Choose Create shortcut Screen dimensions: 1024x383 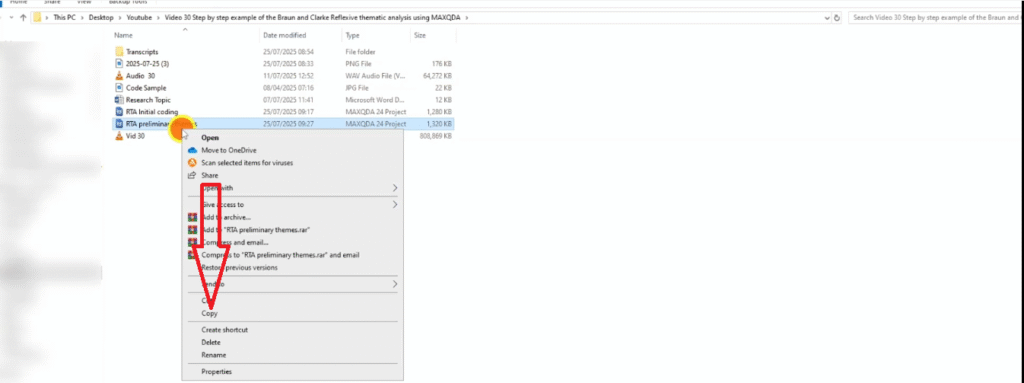click(224, 330)
